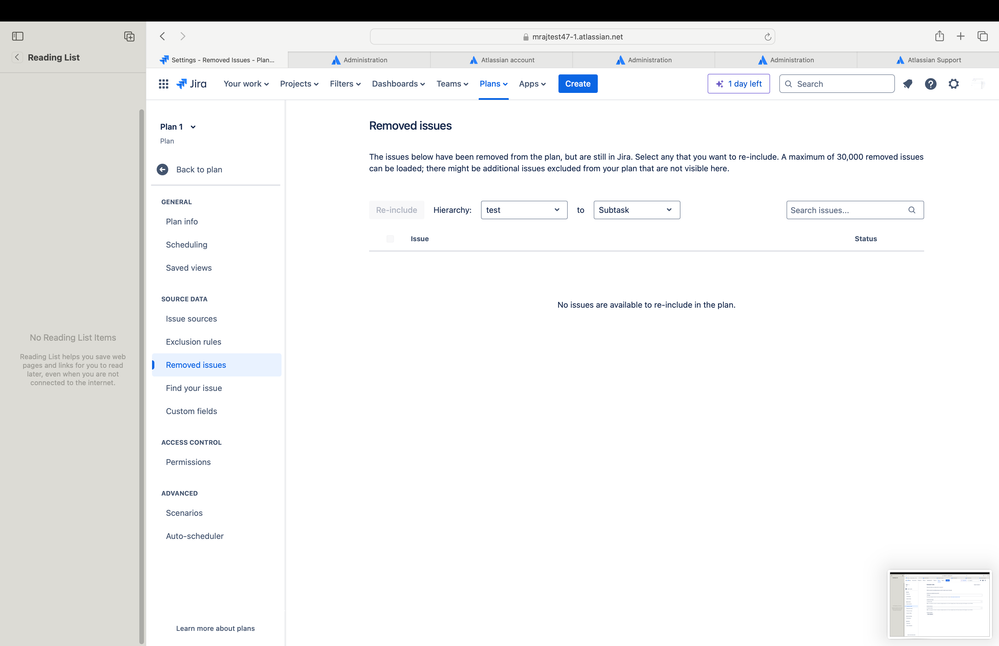
Task: Click the Create button
Action: tap(577, 83)
